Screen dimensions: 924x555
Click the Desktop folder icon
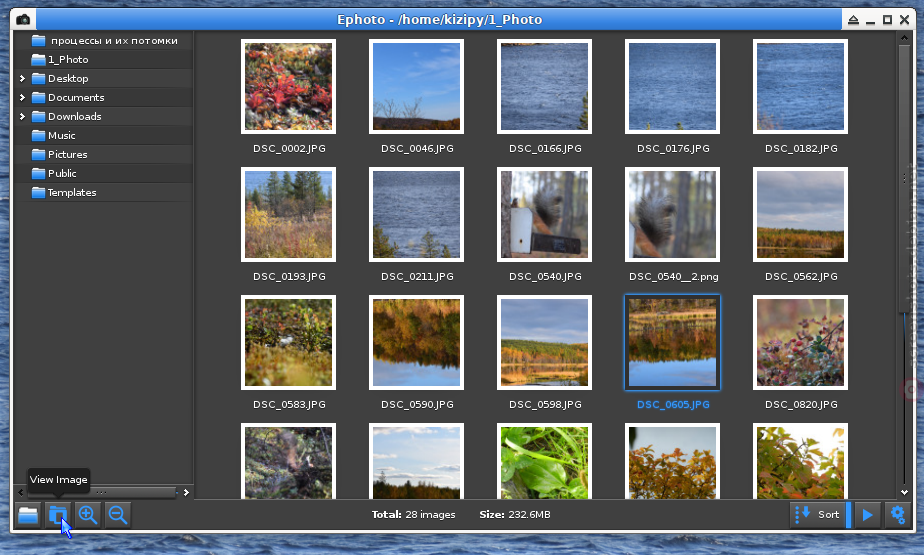click(38, 78)
